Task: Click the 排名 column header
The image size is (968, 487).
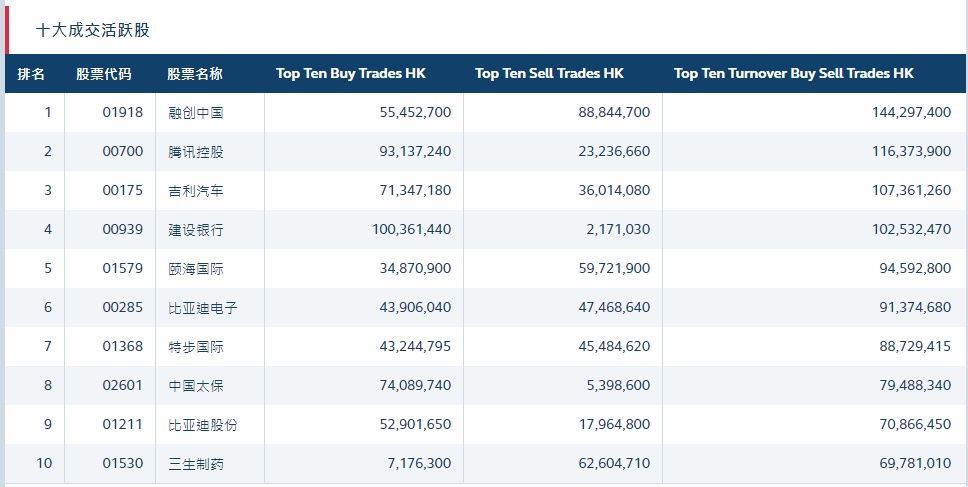Action: pos(32,74)
